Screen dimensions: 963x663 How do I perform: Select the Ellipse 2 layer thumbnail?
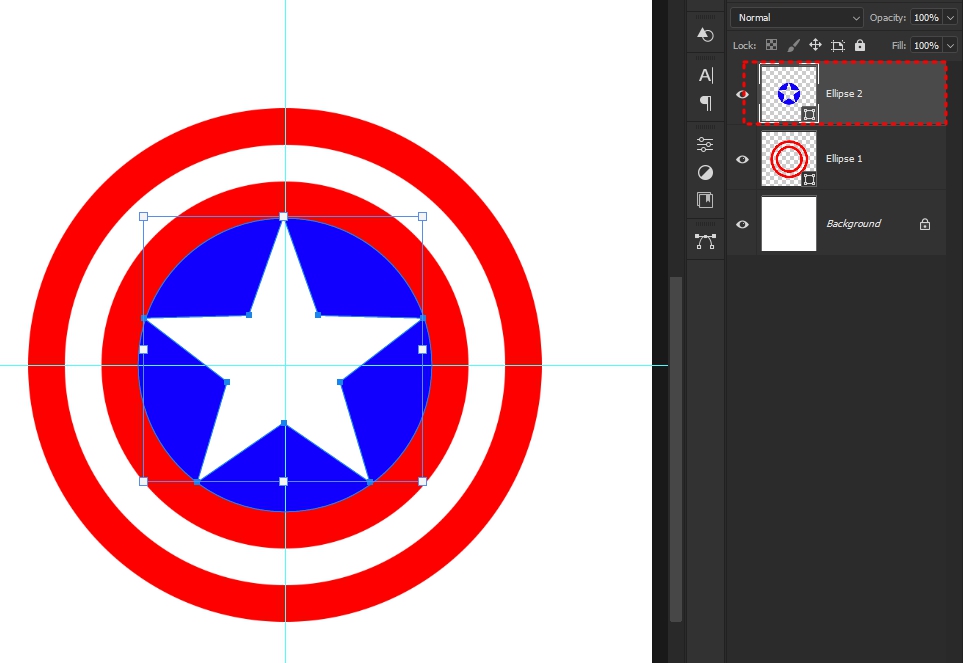(x=789, y=93)
